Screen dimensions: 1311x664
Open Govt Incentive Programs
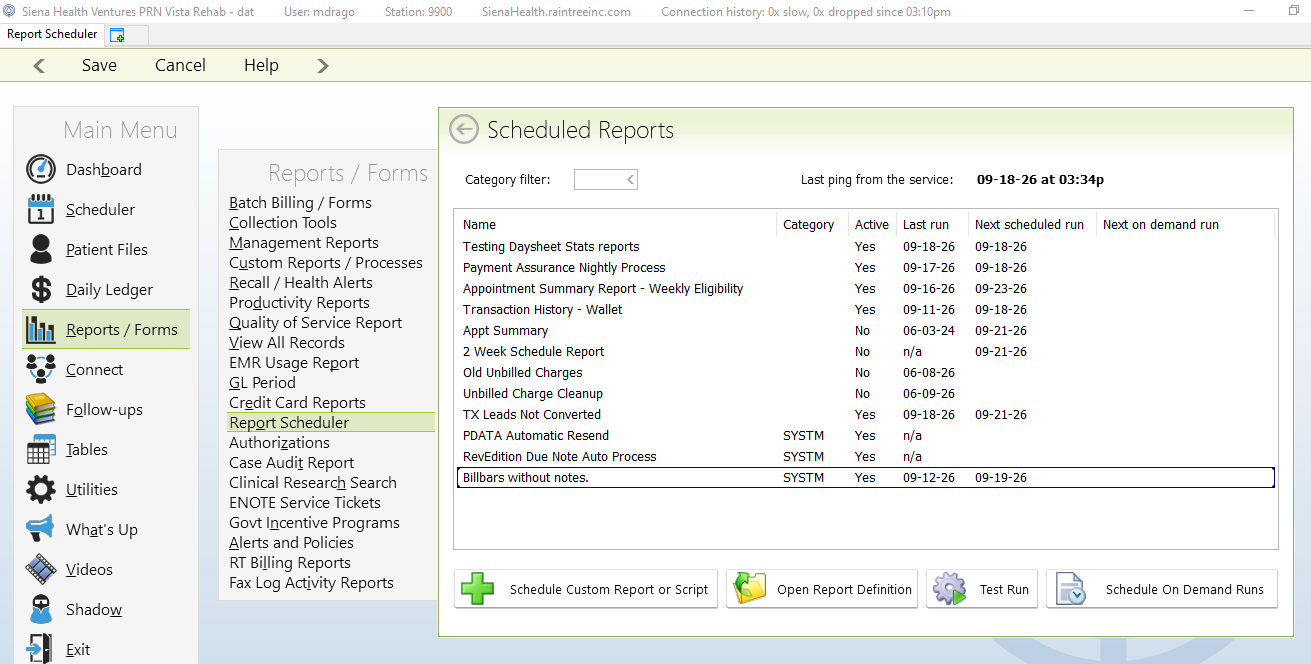pos(314,522)
